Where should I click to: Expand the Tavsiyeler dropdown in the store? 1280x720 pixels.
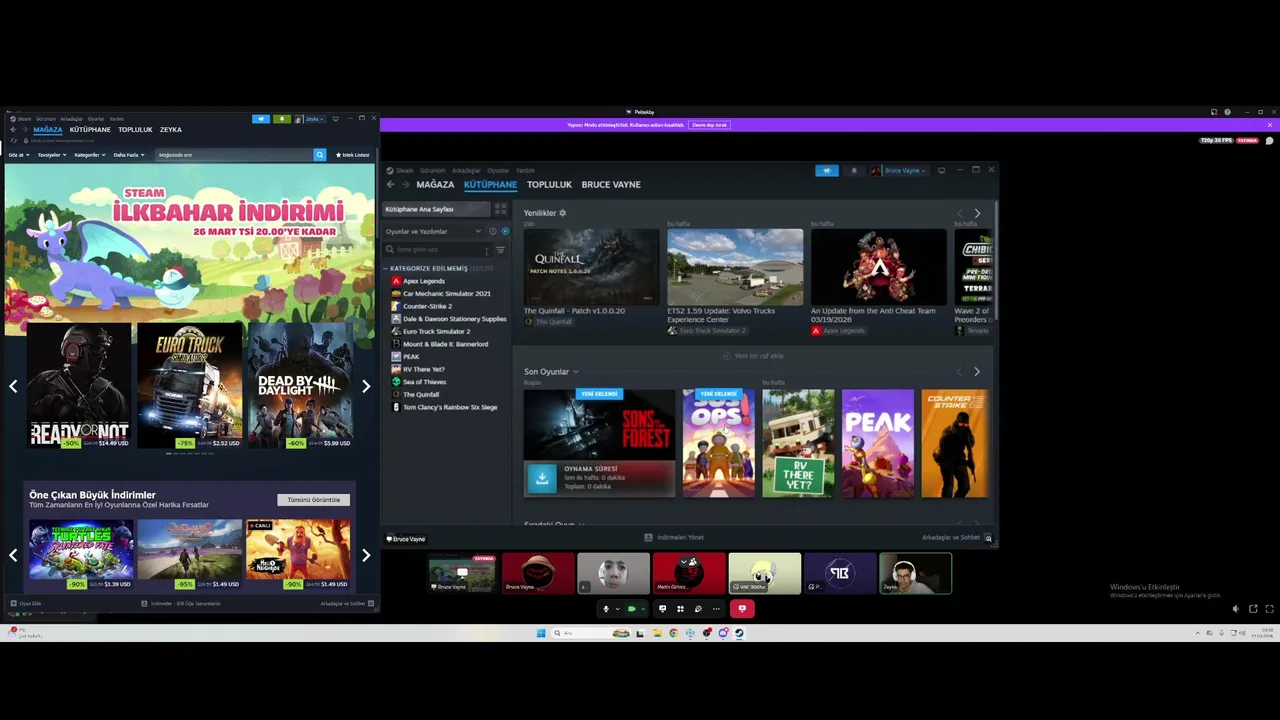pos(52,155)
